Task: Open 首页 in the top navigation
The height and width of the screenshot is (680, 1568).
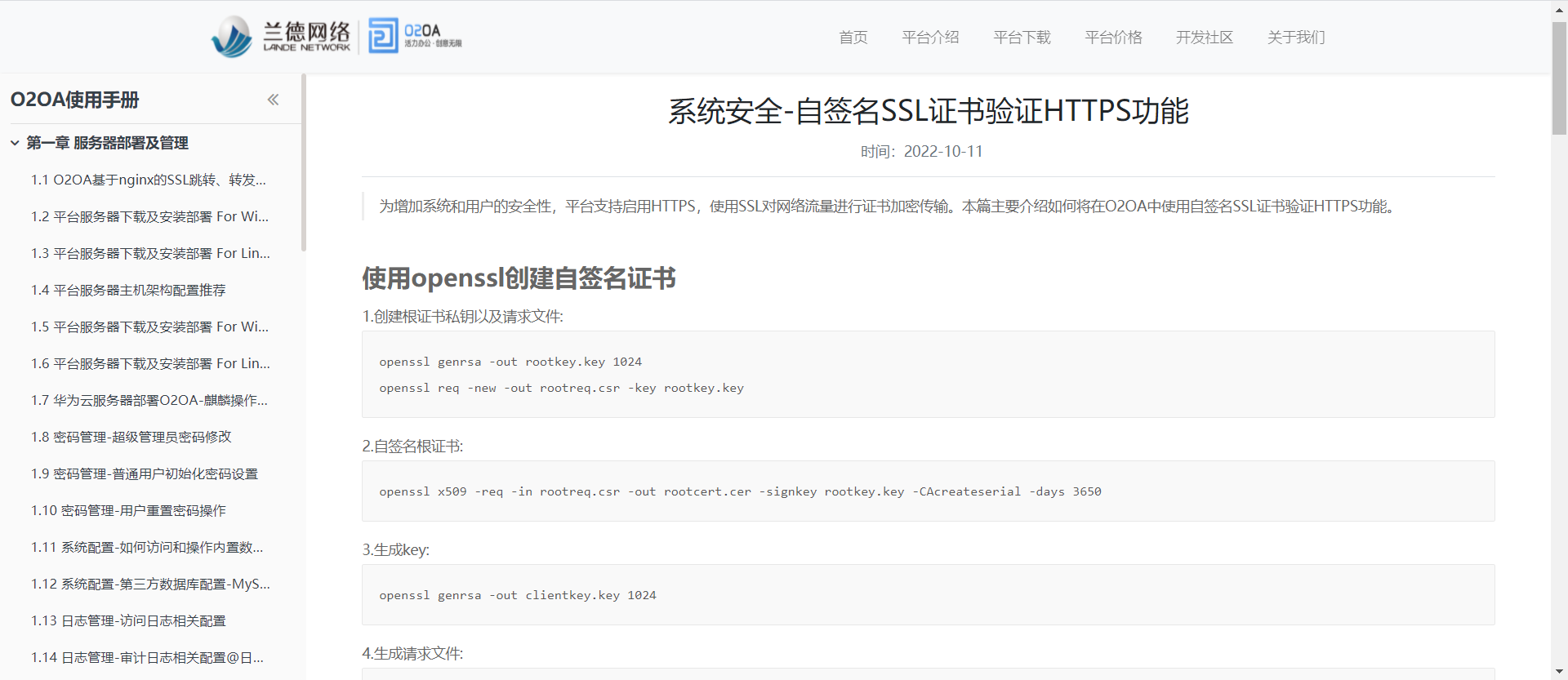Action: [x=853, y=38]
